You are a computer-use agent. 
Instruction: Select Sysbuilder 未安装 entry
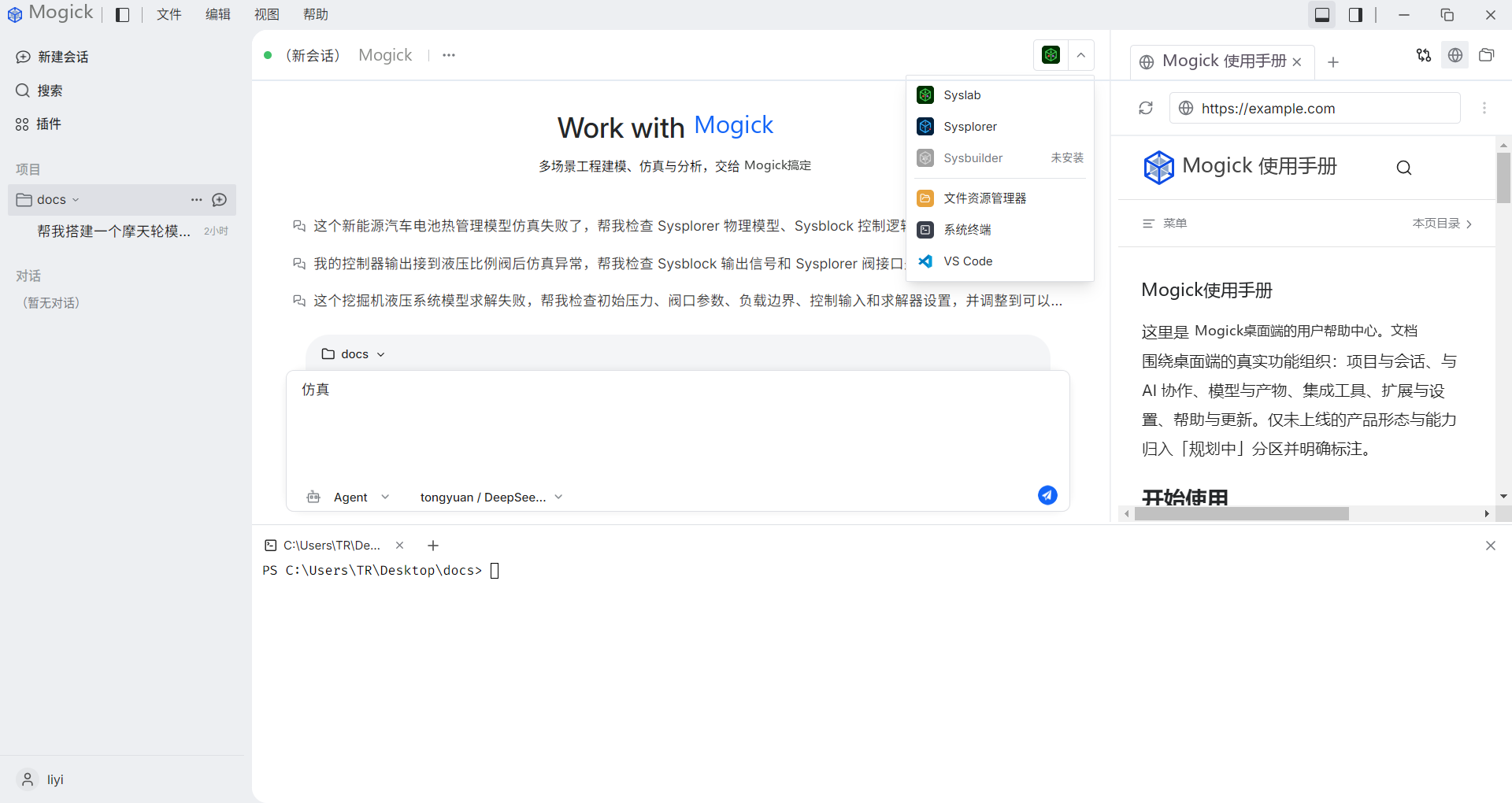[x=1000, y=158]
